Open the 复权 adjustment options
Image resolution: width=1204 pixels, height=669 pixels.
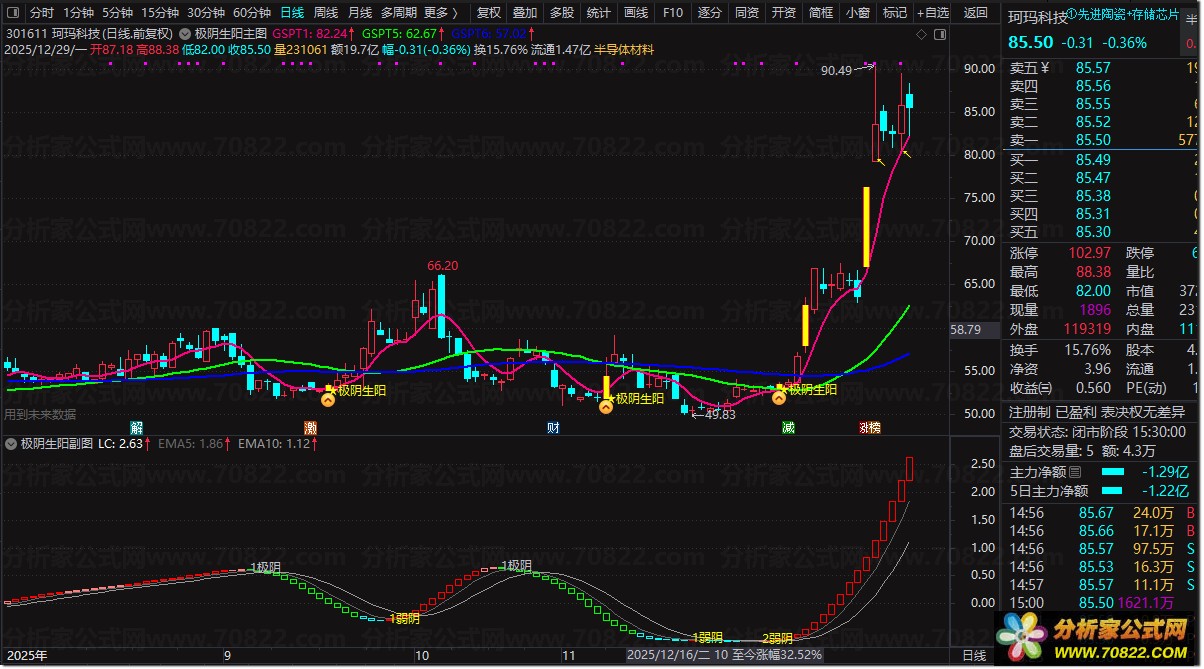[488, 13]
